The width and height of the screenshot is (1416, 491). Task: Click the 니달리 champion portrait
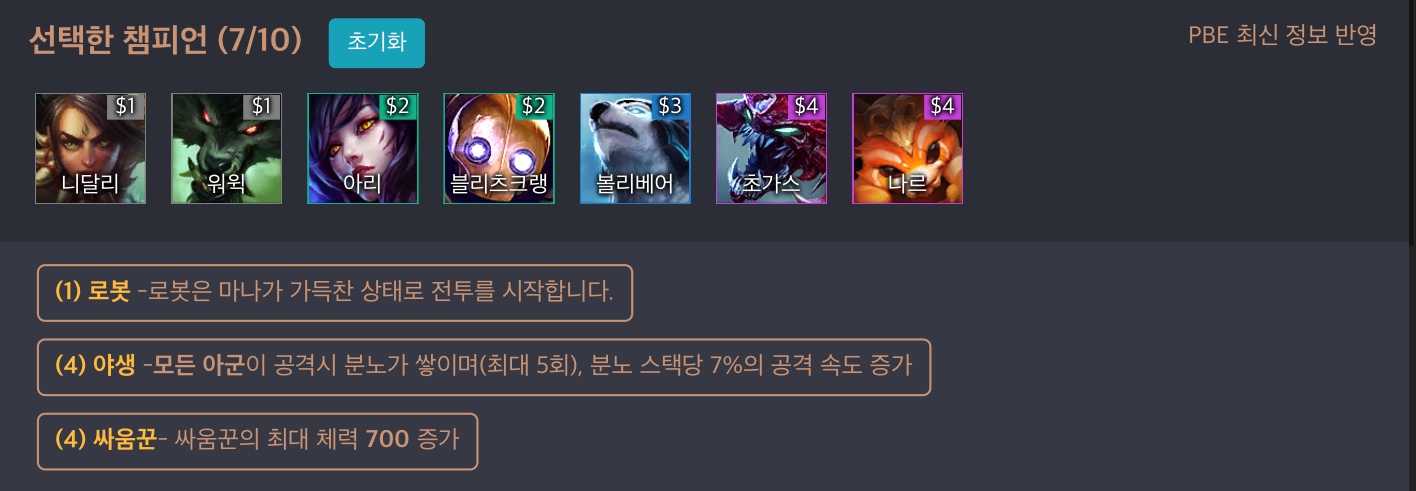pos(90,148)
